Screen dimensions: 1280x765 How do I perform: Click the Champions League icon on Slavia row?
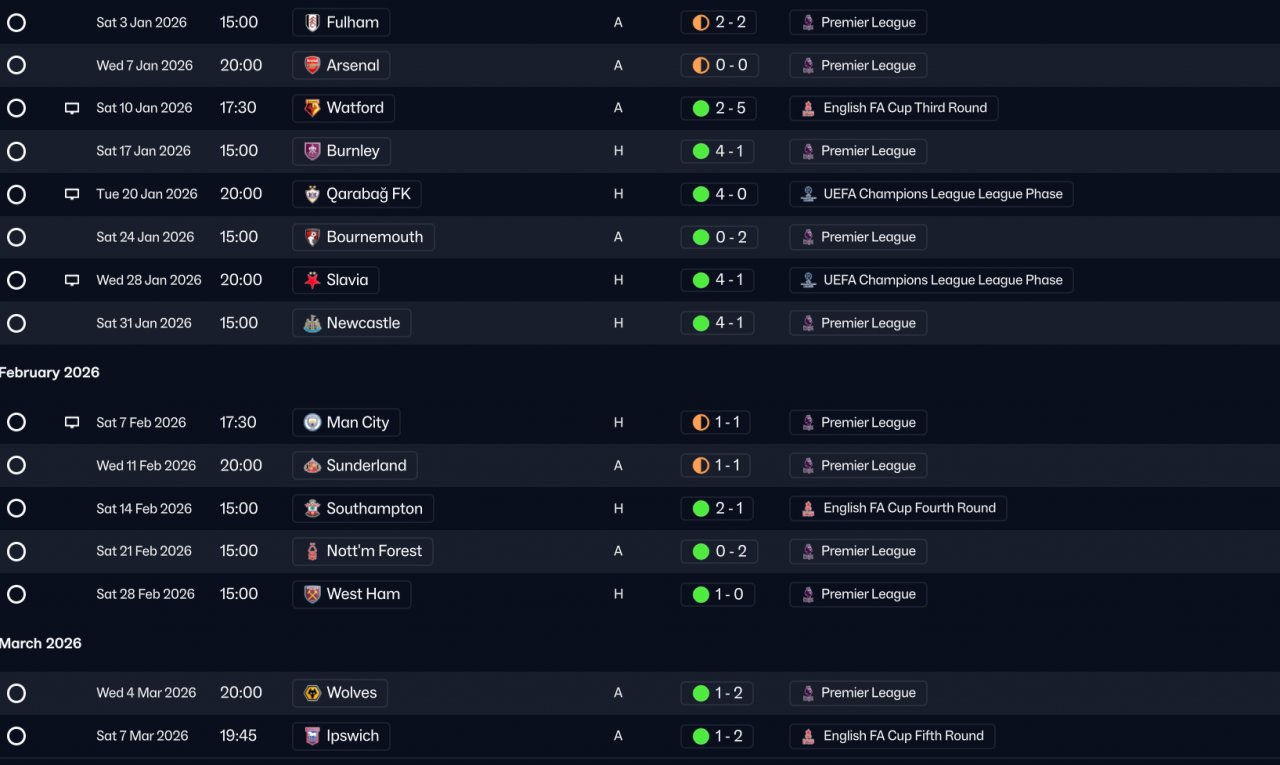coord(808,281)
